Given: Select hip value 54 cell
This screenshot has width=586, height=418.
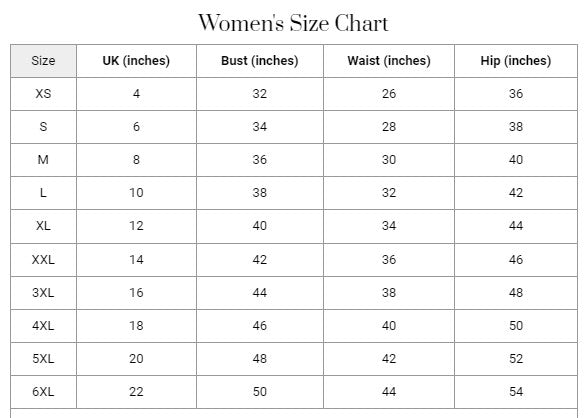Looking at the screenshot, I should click(516, 392).
